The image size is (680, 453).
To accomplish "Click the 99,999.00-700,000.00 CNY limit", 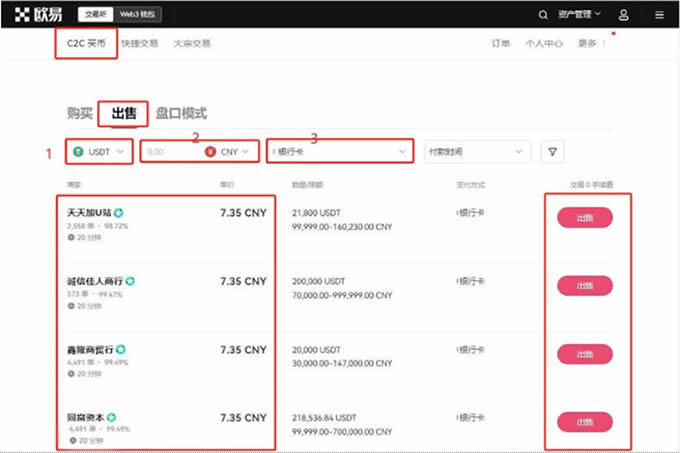I will click(342, 432).
